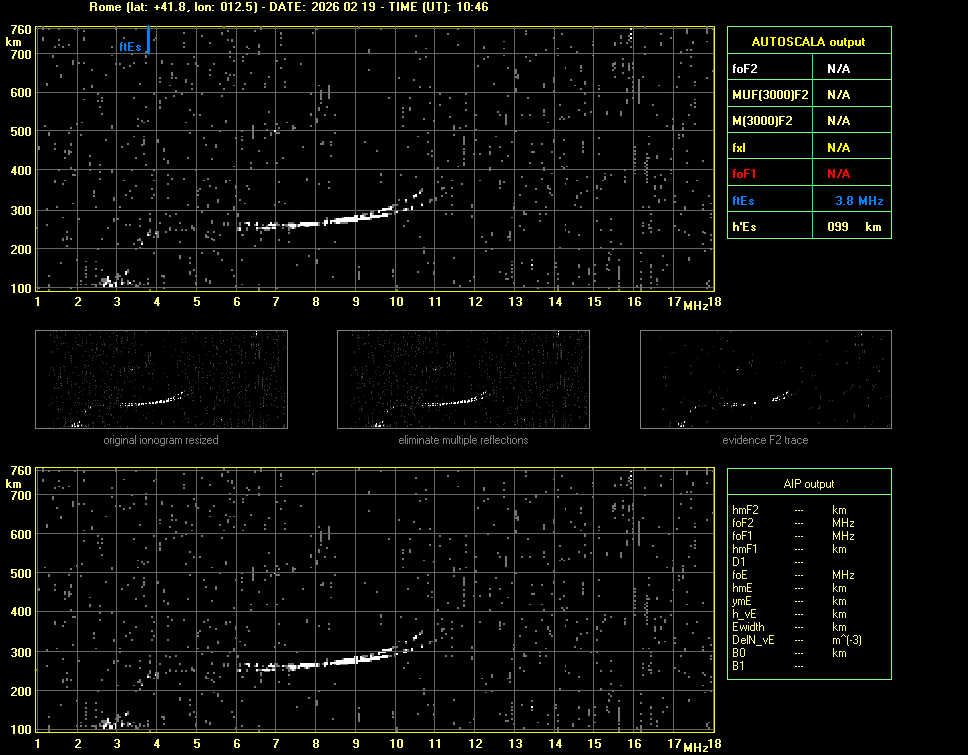968x755 pixels.
Task: Open the "evidence F2 trace" thumbnail
Action: click(765, 379)
